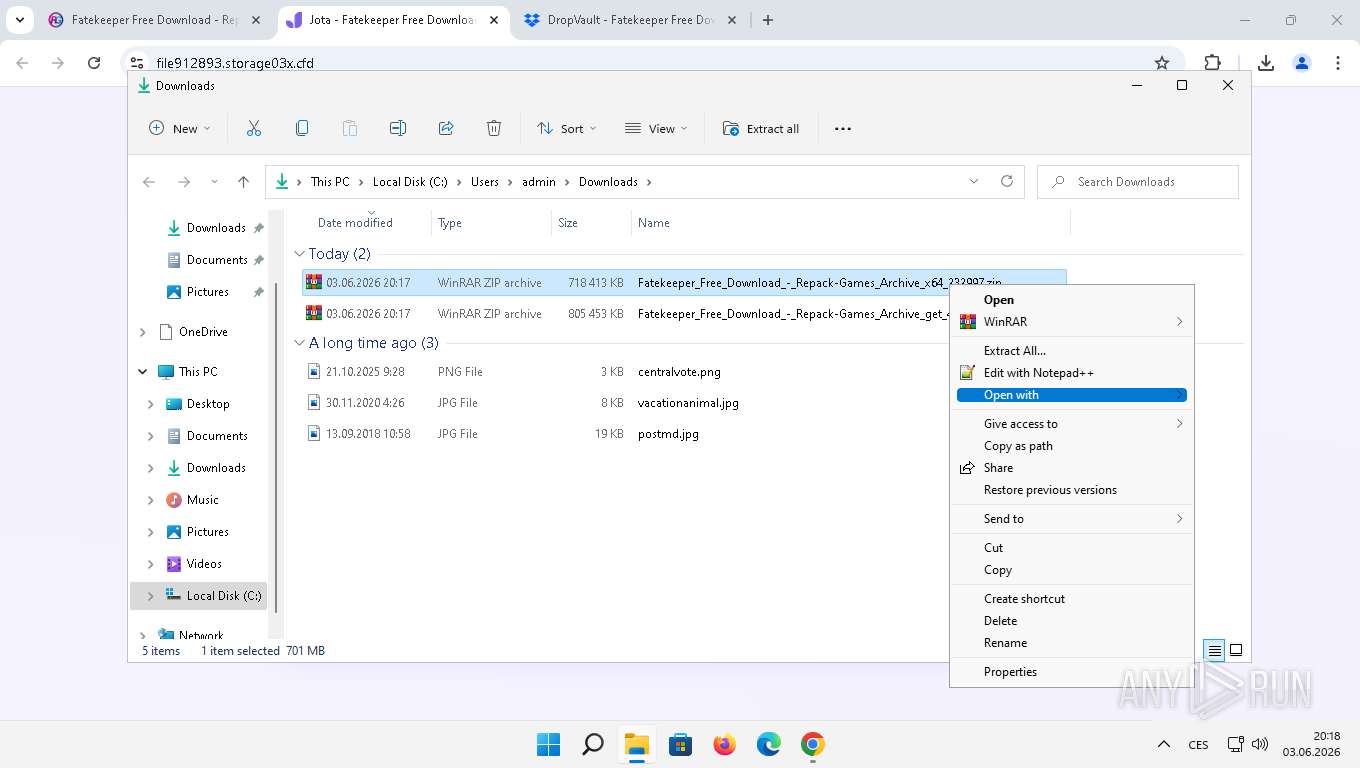The height and width of the screenshot is (768, 1360).
Task: Switch to first Fatekeeper Free Download tab
Action: [x=153, y=20]
